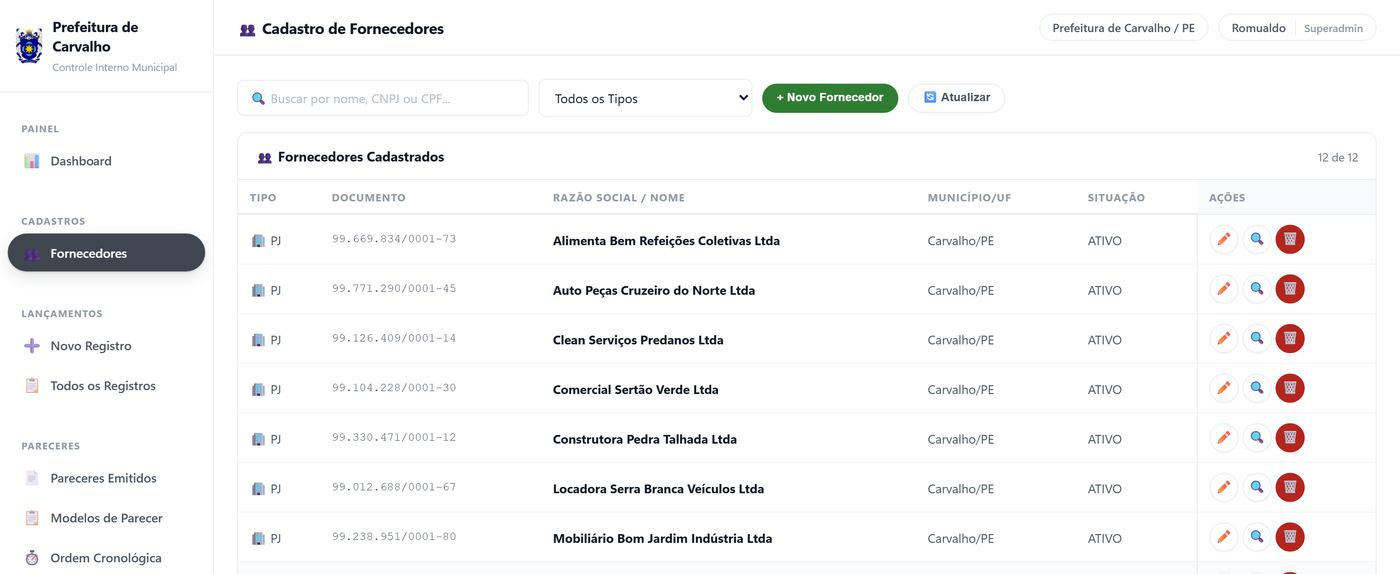
Task: Open the Romualdo Superadmin user menu
Action: point(1297,28)
